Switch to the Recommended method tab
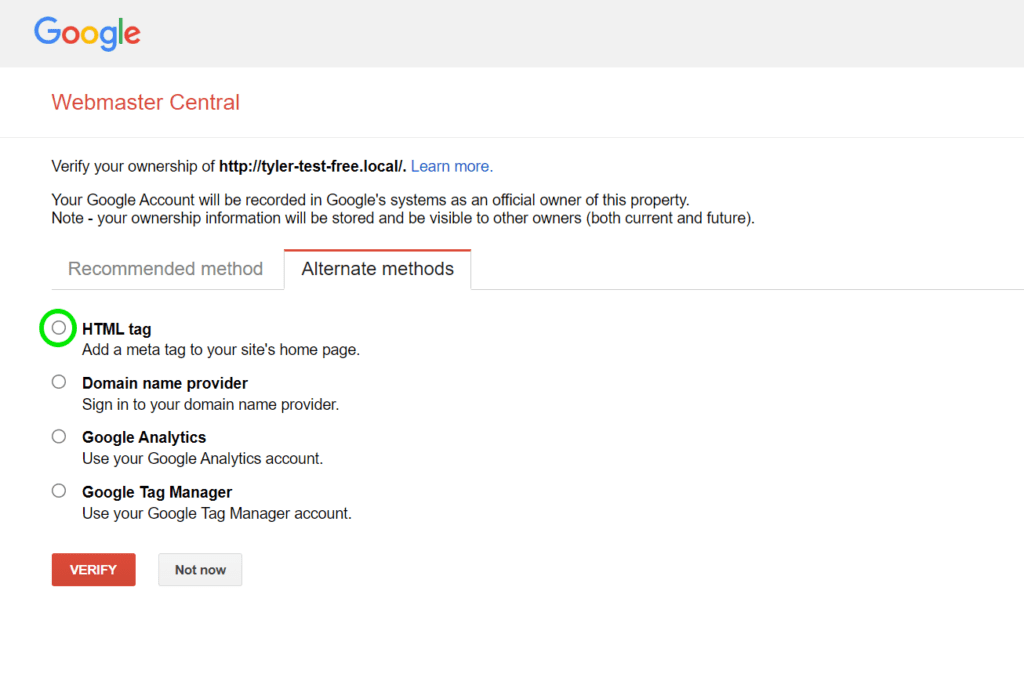Image resolution: width=1024 pixels, height=681 pixels. click(x=165, y=269)
